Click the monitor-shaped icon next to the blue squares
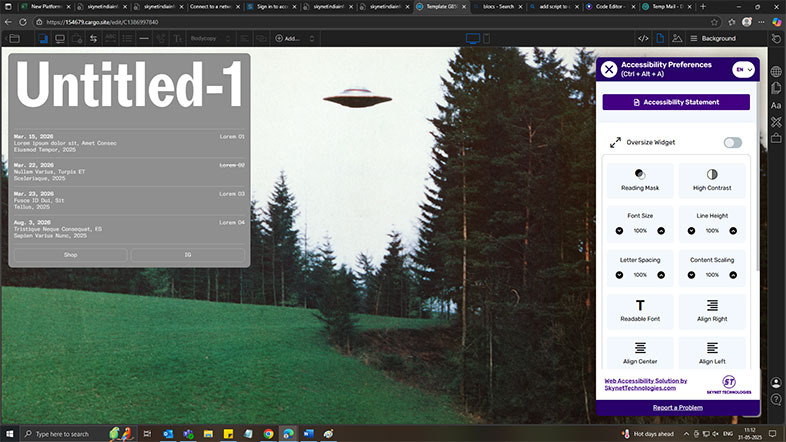Image resolution: width=786 pixels, height=442 pixels. point(60,39)
